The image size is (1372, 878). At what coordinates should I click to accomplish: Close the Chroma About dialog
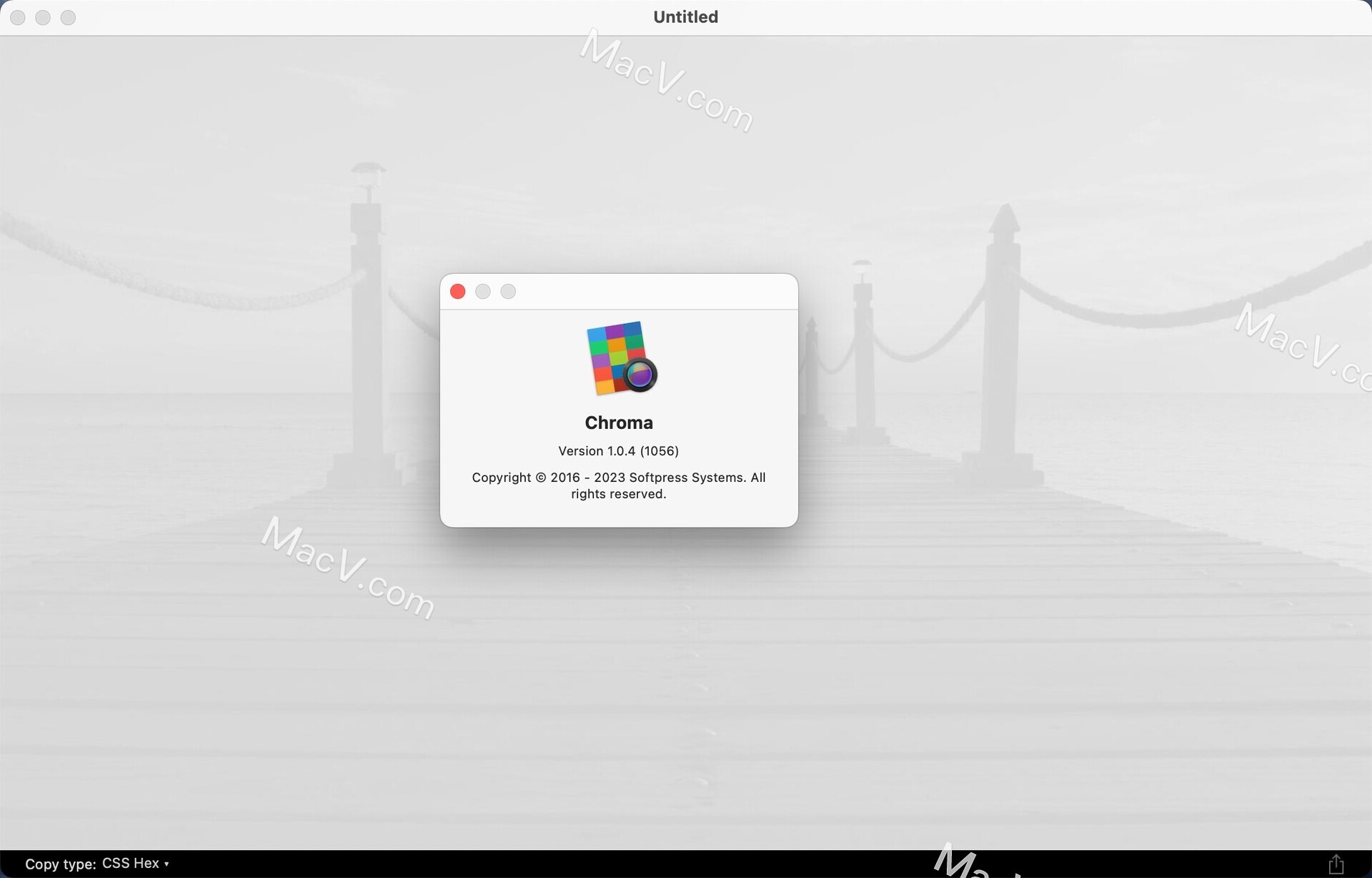(458, 292)
